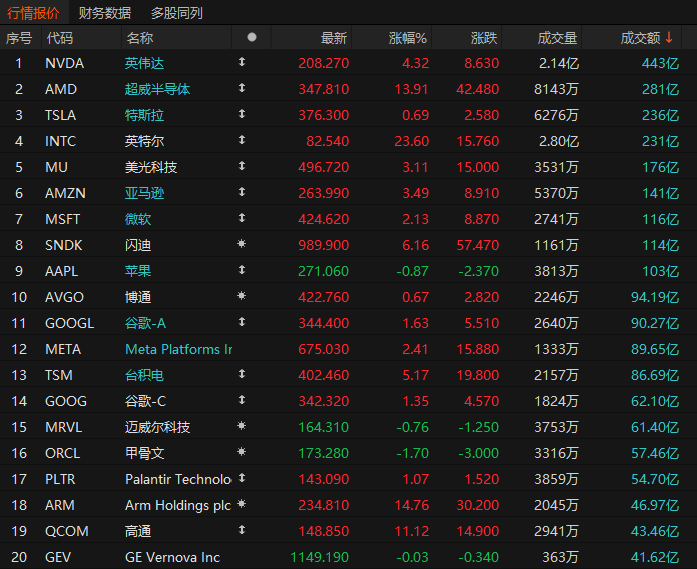The width and height of the screenshot is (697, 569).
Task: Click the 英特尔 name cell
Action: point(144,141)
